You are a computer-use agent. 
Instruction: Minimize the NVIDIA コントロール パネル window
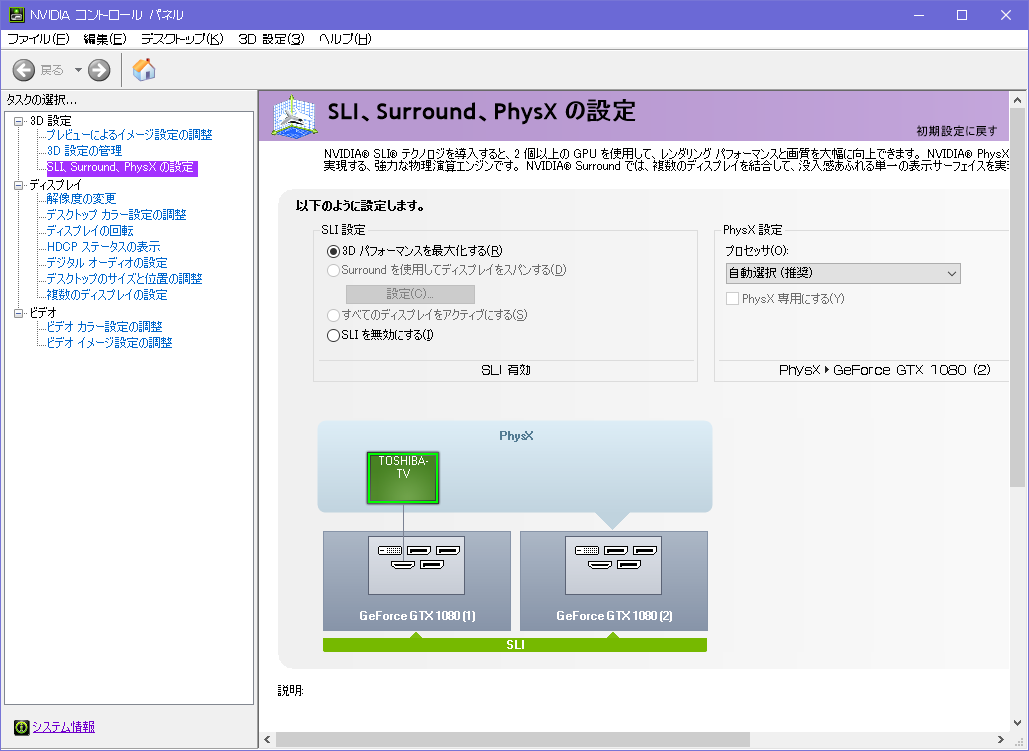[919, 14]
